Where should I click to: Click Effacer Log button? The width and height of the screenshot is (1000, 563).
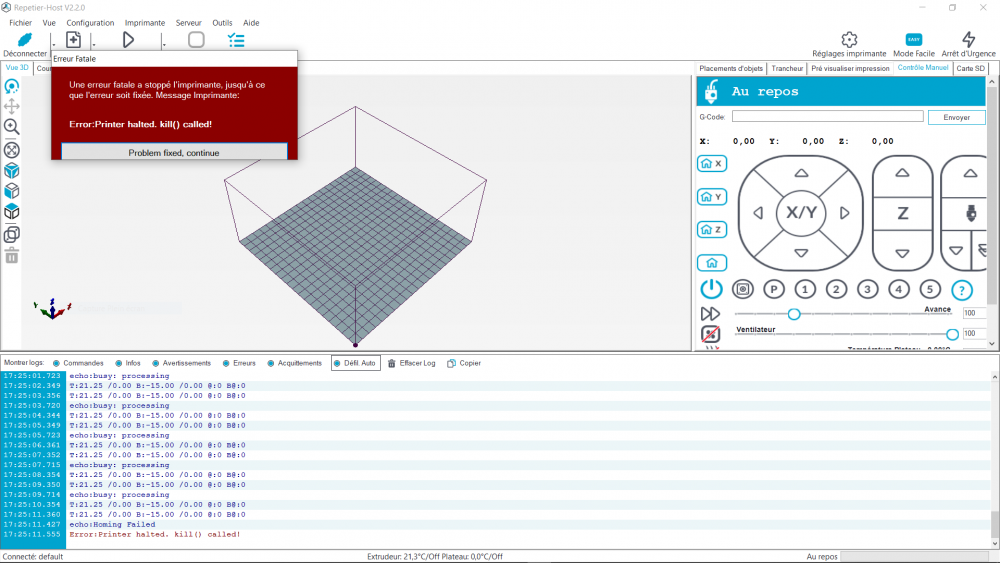pyautogui.click(x=411, y=363)
